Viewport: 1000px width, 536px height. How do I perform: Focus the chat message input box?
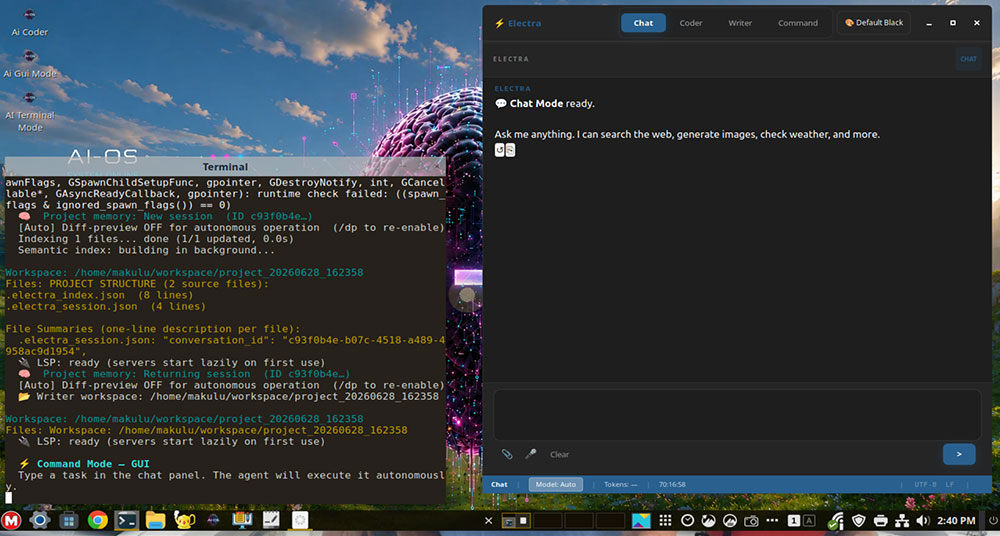pyautogui.click(x=737, y=415)
